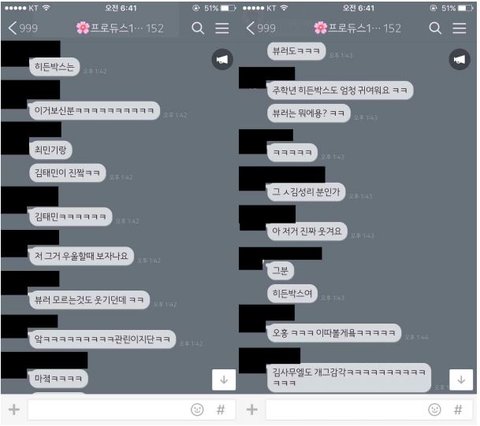Open search in the right chat header
Viewport: 480px width, 426px height.
pyautogui.click(x=435, y=28)
